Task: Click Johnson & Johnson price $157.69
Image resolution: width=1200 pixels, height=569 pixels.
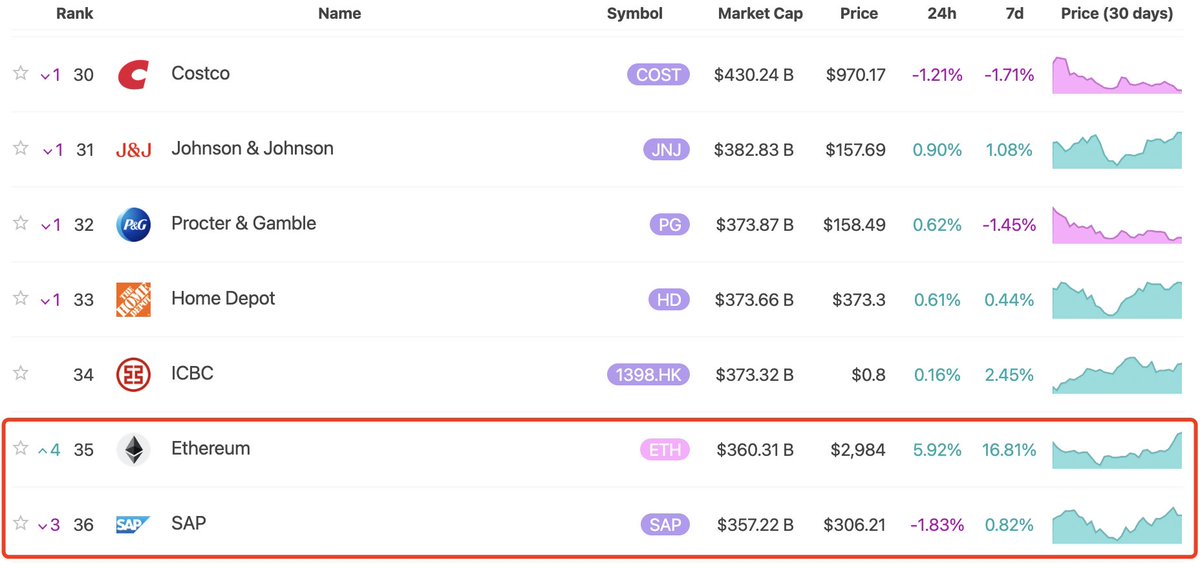Action: 856,150
